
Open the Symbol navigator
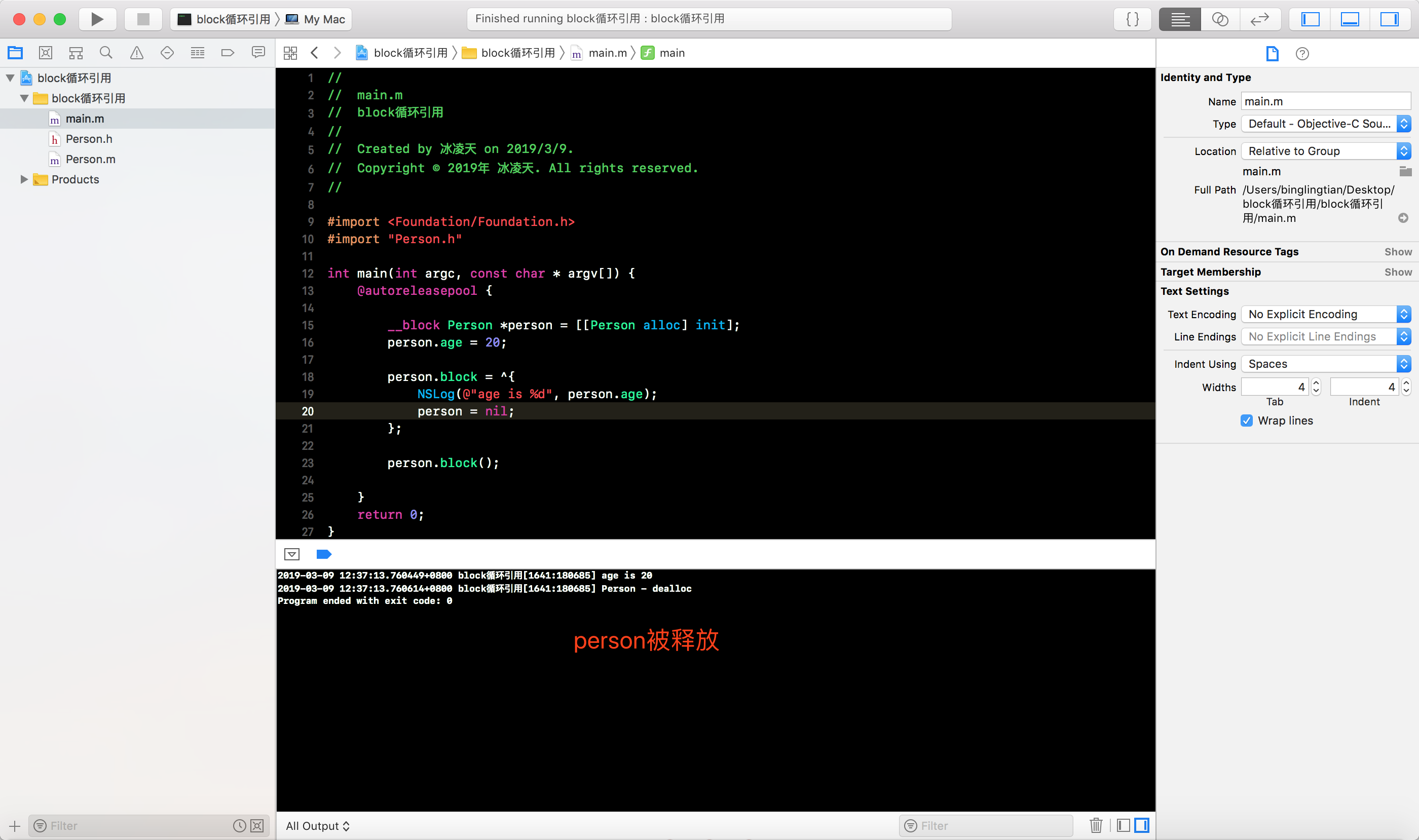(x=76, y=53)
